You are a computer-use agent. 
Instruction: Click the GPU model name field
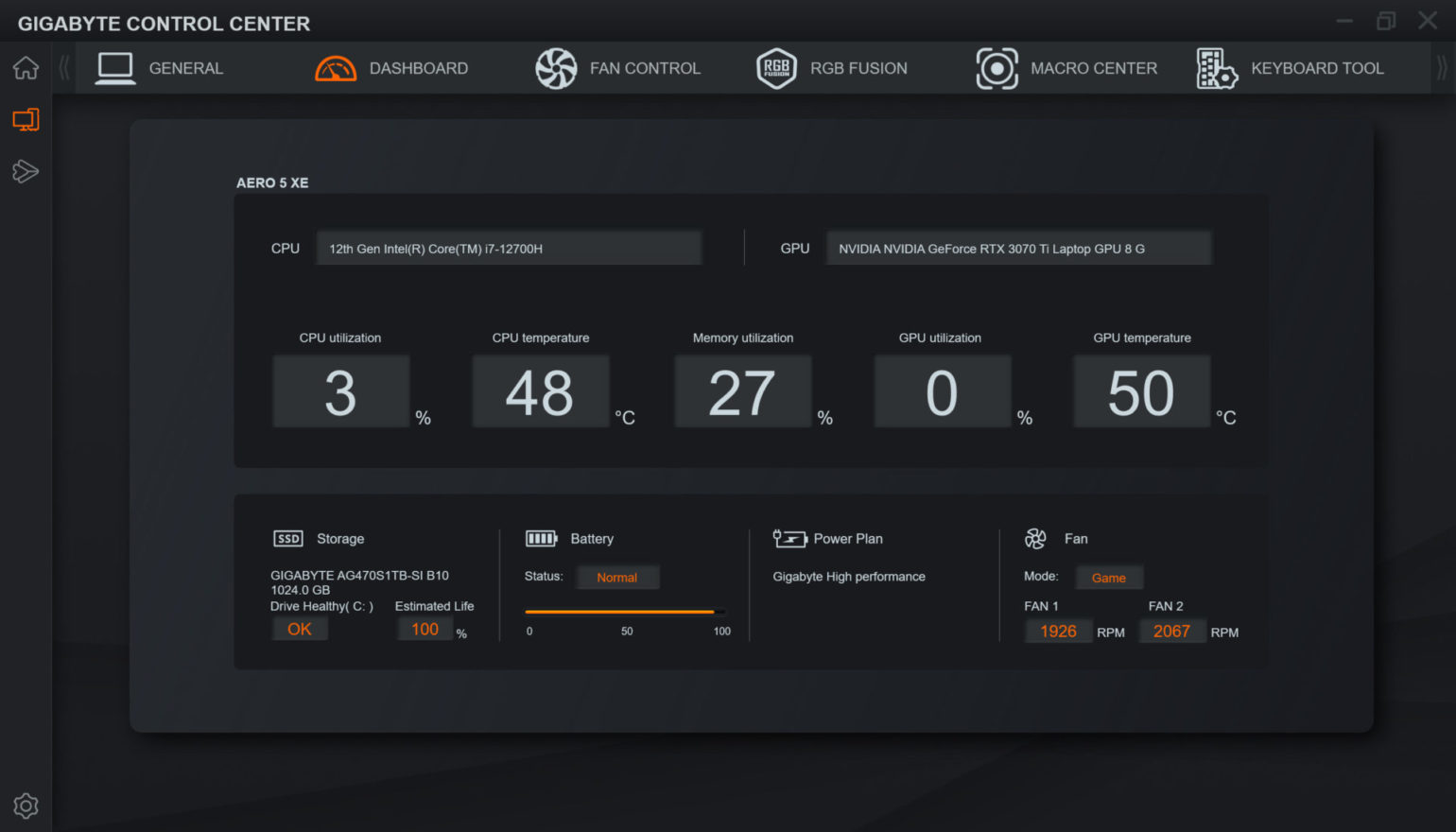1018,249
